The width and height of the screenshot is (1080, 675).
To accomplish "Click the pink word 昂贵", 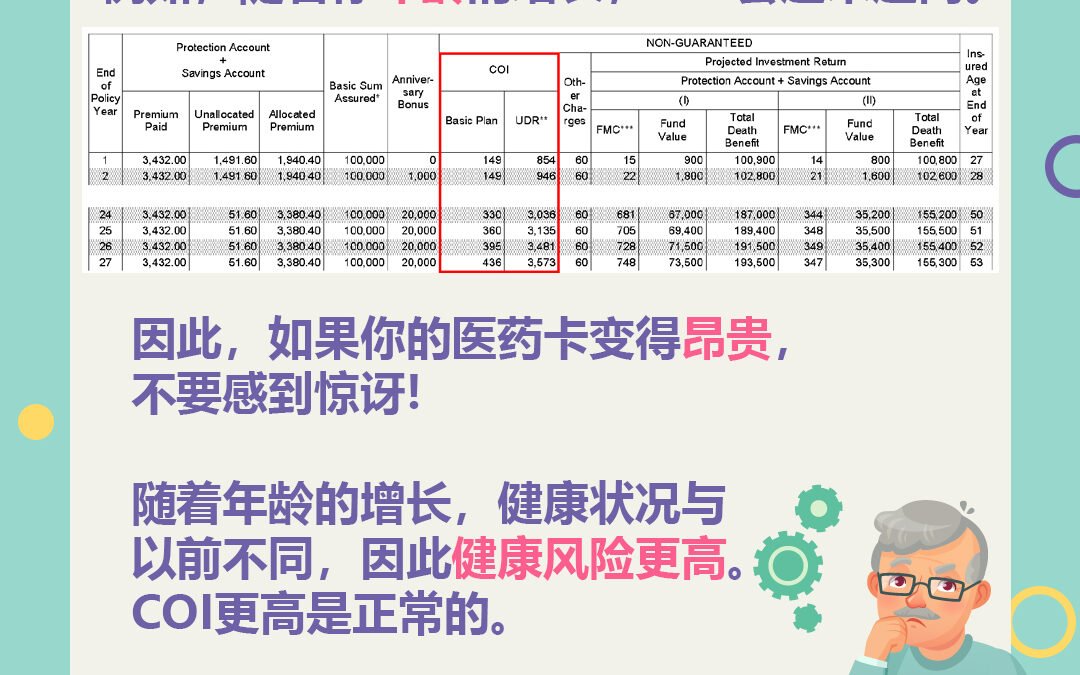I will 726,341.
